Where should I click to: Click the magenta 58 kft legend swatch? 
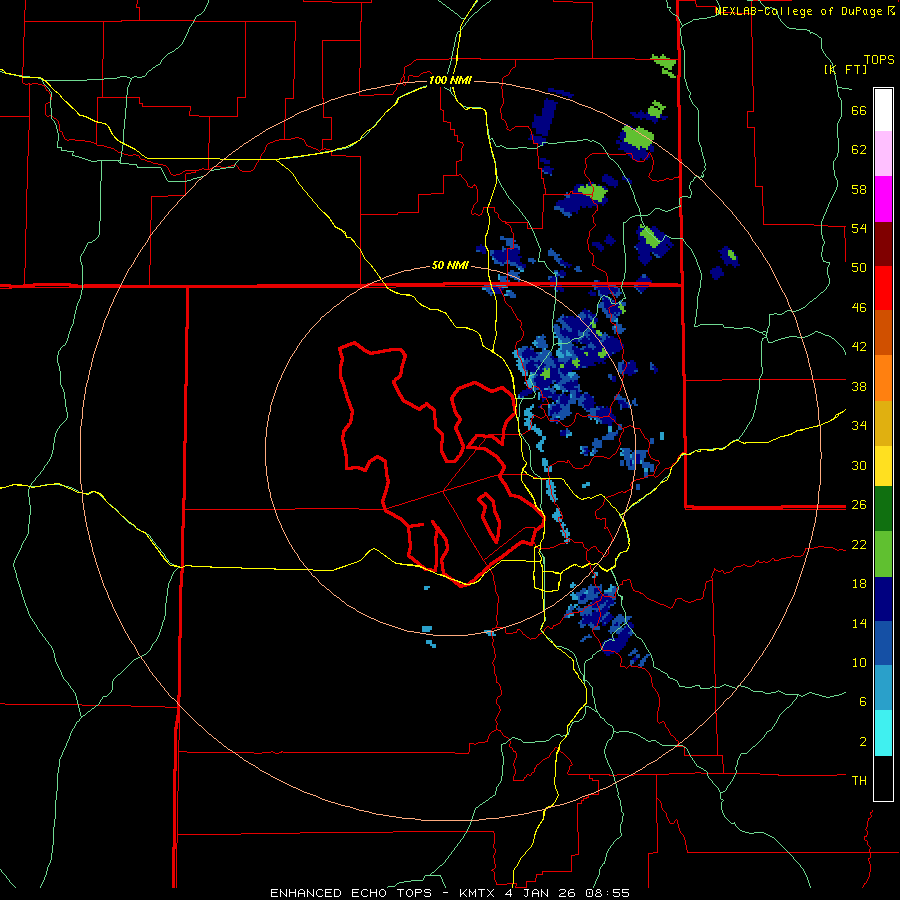(883, 199)
